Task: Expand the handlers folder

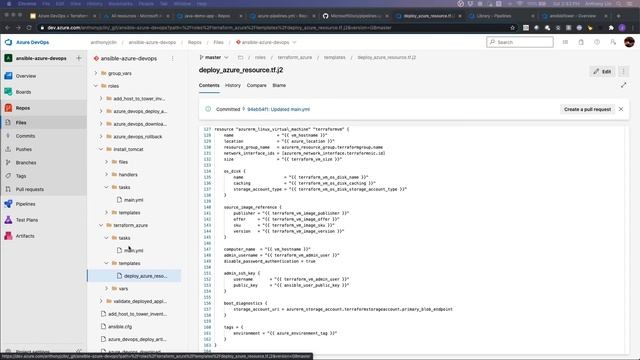Action: click(x=107, y=174)
